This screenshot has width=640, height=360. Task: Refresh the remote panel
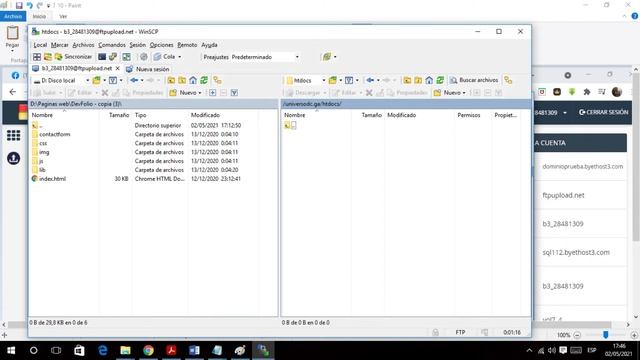440,80
